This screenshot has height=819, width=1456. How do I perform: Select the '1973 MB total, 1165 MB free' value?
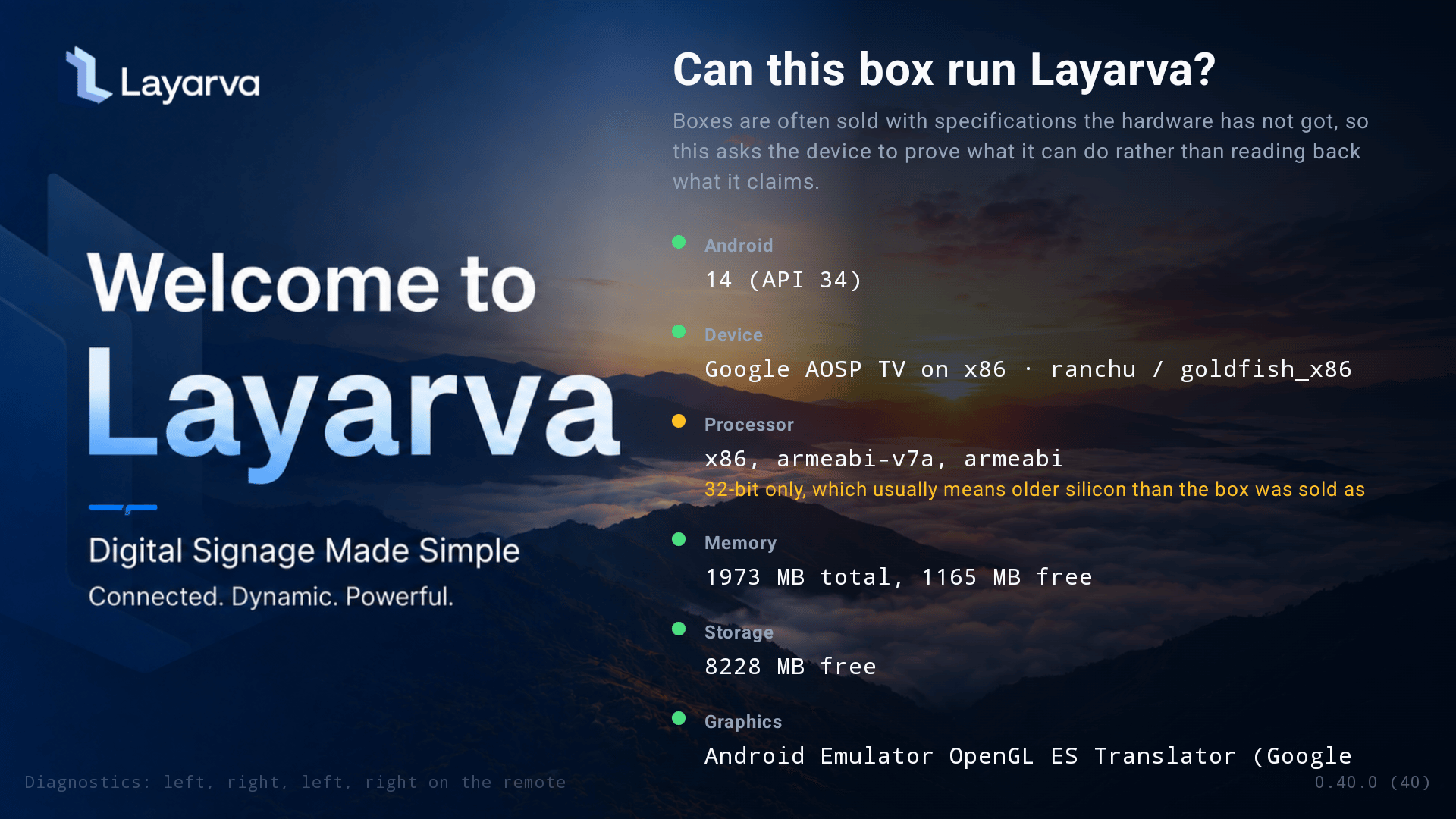[x=899, y=577]
